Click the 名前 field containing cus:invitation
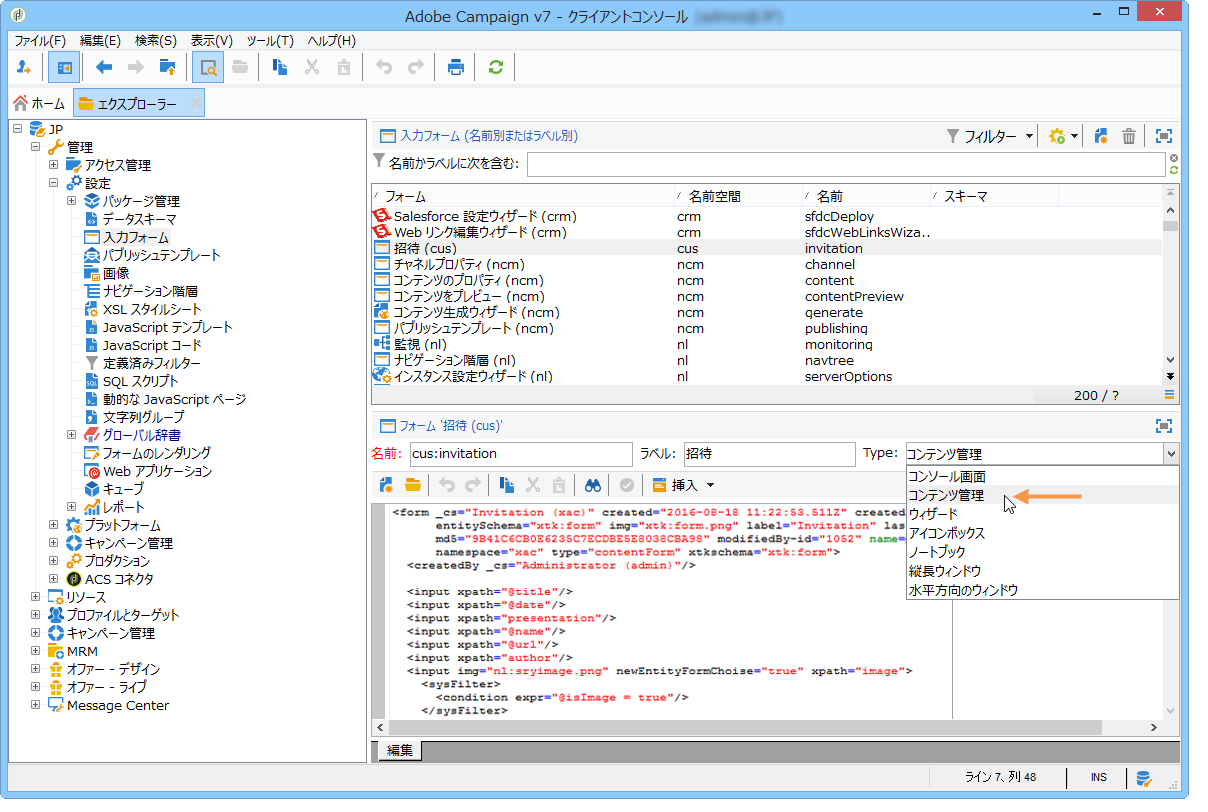 click(521, 453)
